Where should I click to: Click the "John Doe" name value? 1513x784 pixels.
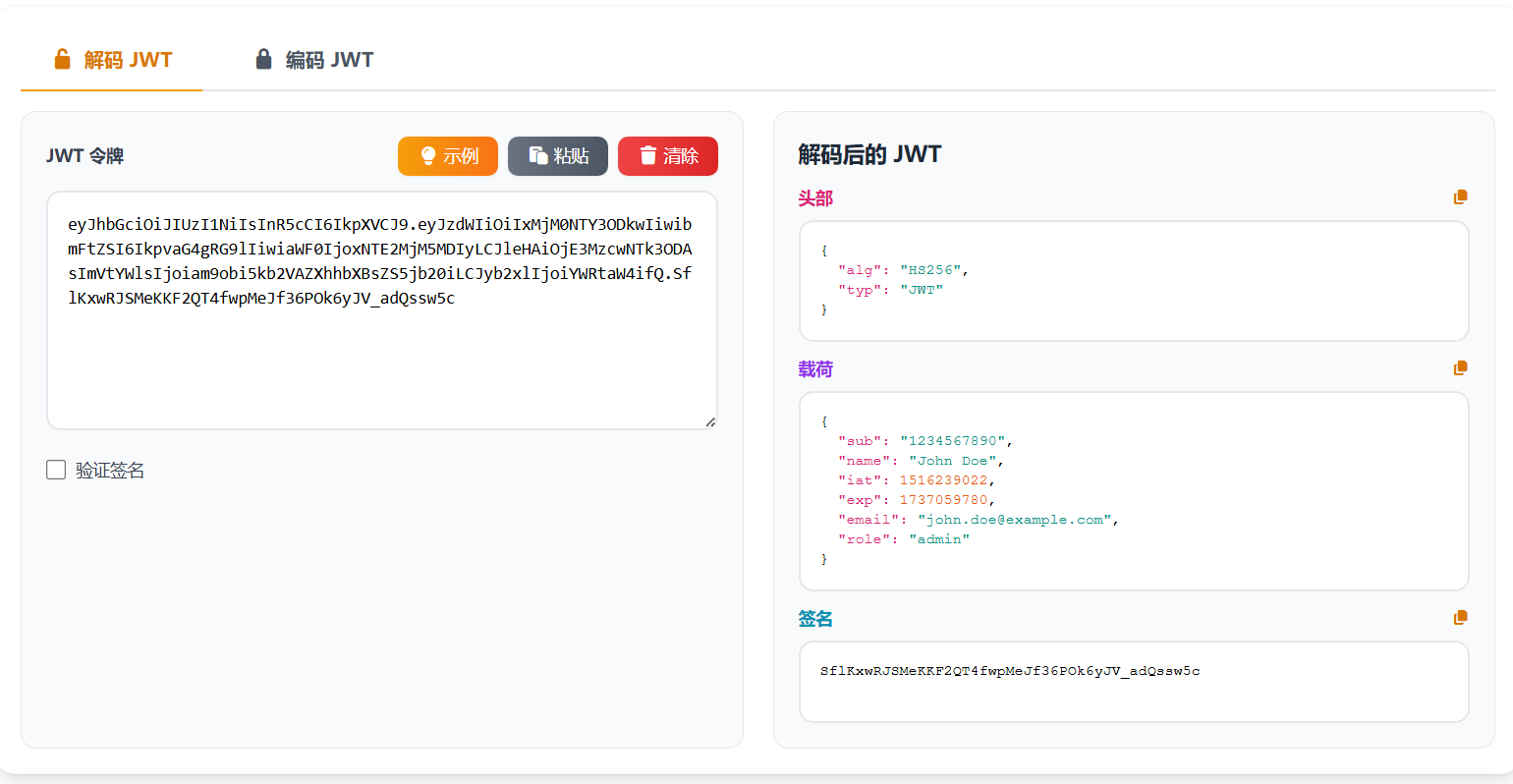(953, 461)
